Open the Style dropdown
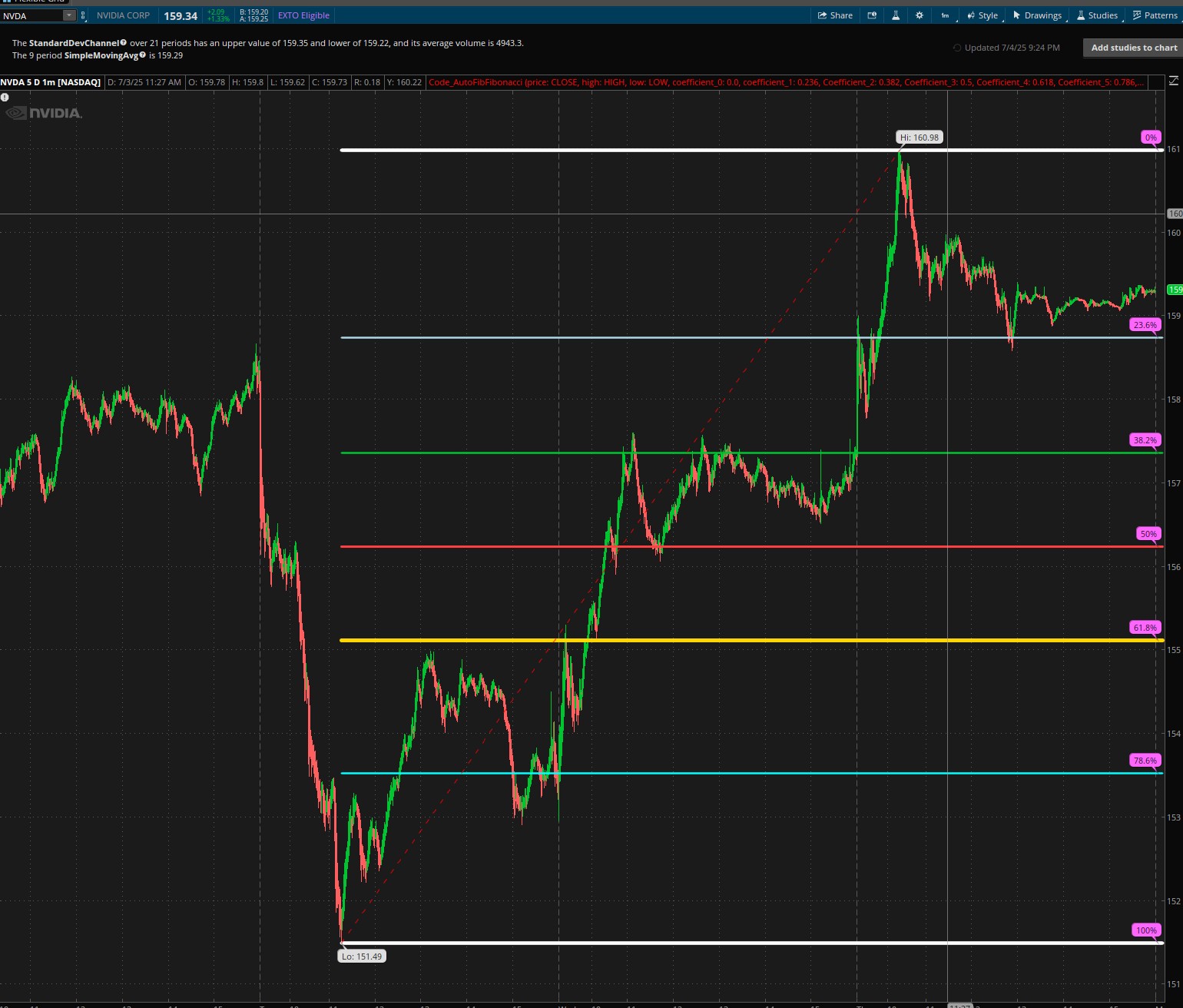Screen dimensions: 1183x1008 pyautogui.click(x=983, y=15)
